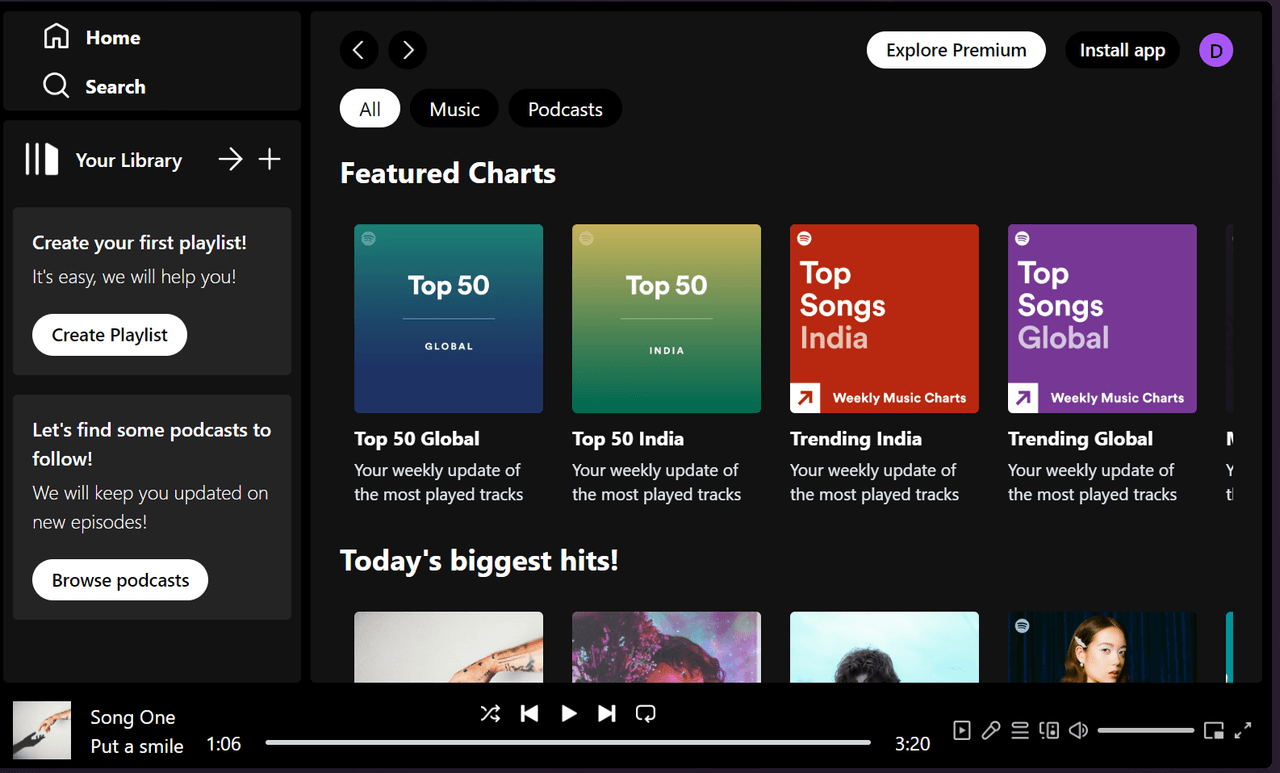1280x773 pixels.
Task: Open the Now Playing view icon
Action: click(x=961, y=731)
